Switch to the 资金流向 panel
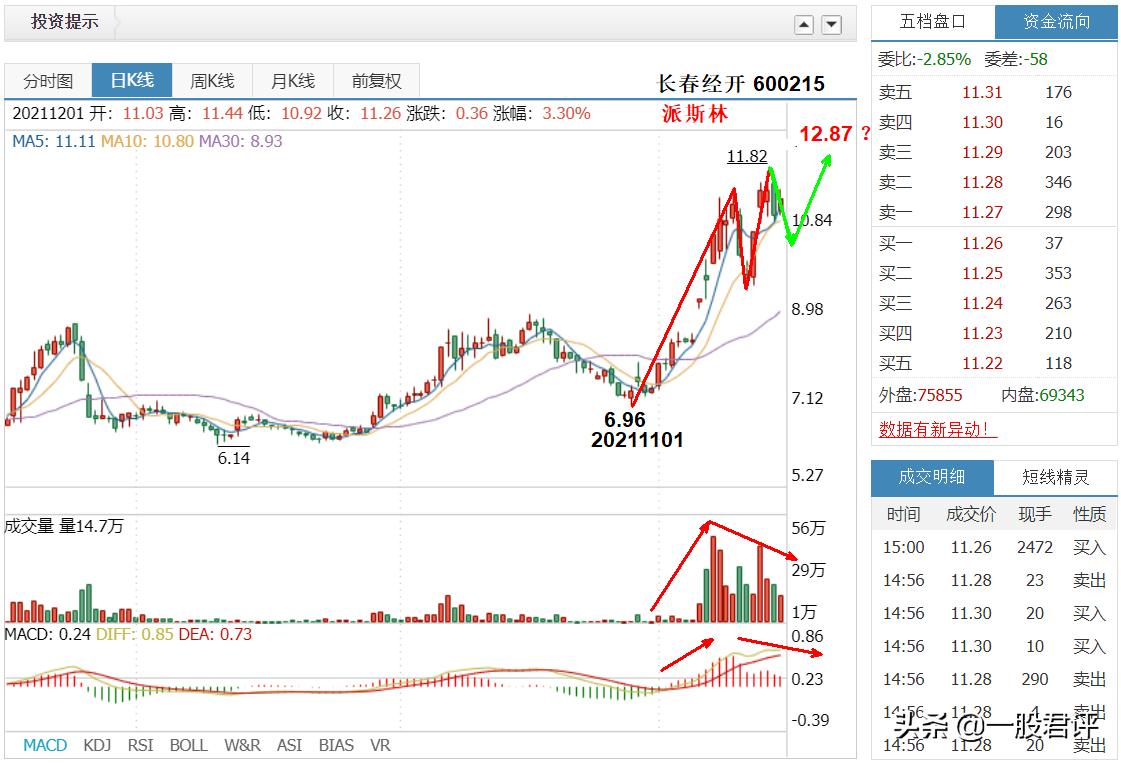The image size is (1121, 763). (x=1056, y=21)
